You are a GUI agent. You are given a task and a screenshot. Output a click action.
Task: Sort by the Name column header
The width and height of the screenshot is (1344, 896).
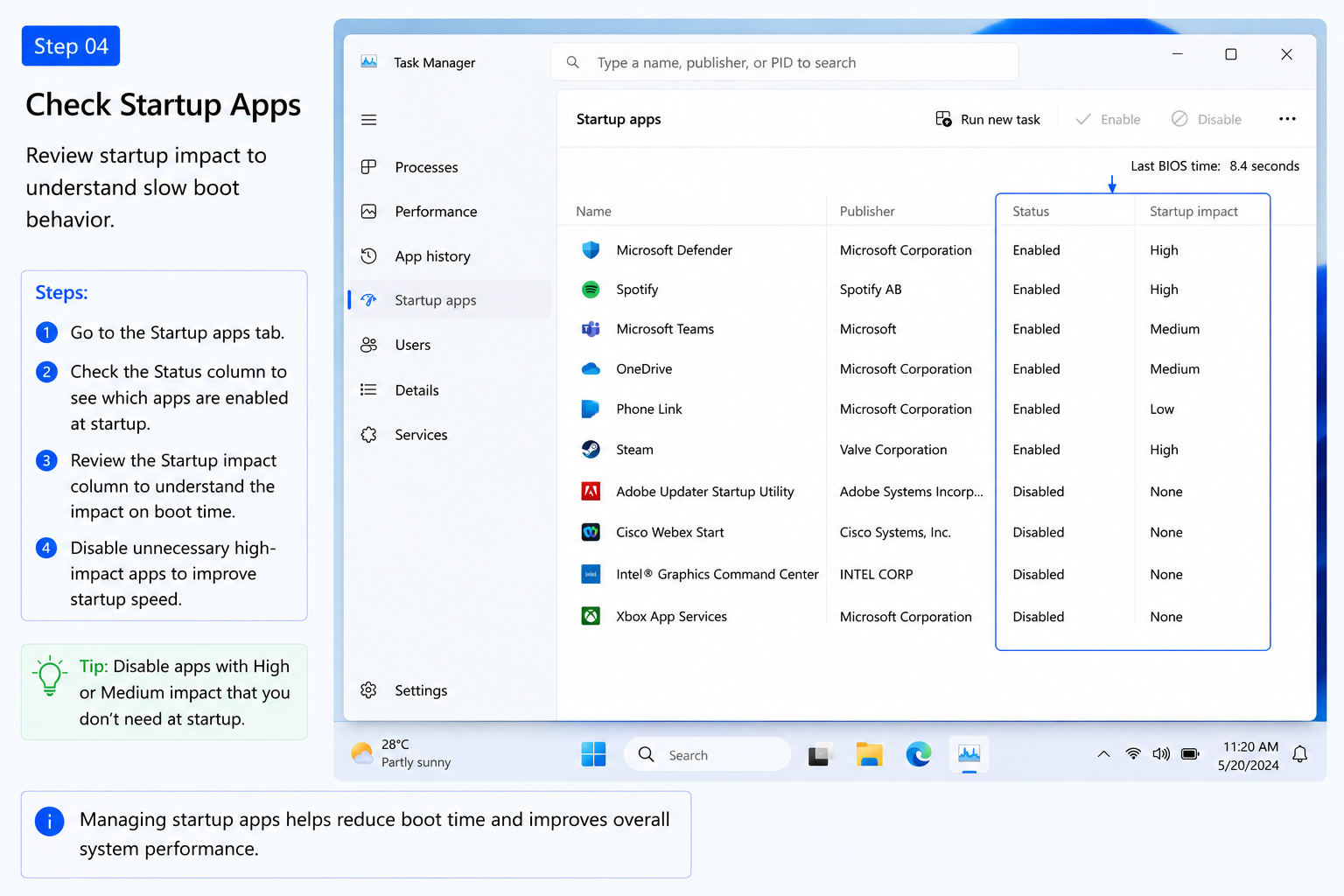(593, 211)
